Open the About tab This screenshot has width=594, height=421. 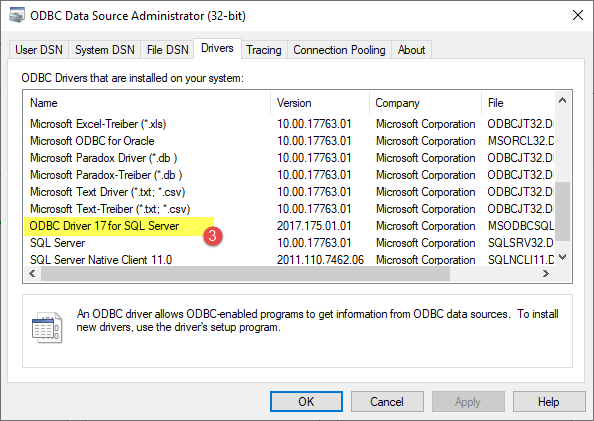pos(411,50)
